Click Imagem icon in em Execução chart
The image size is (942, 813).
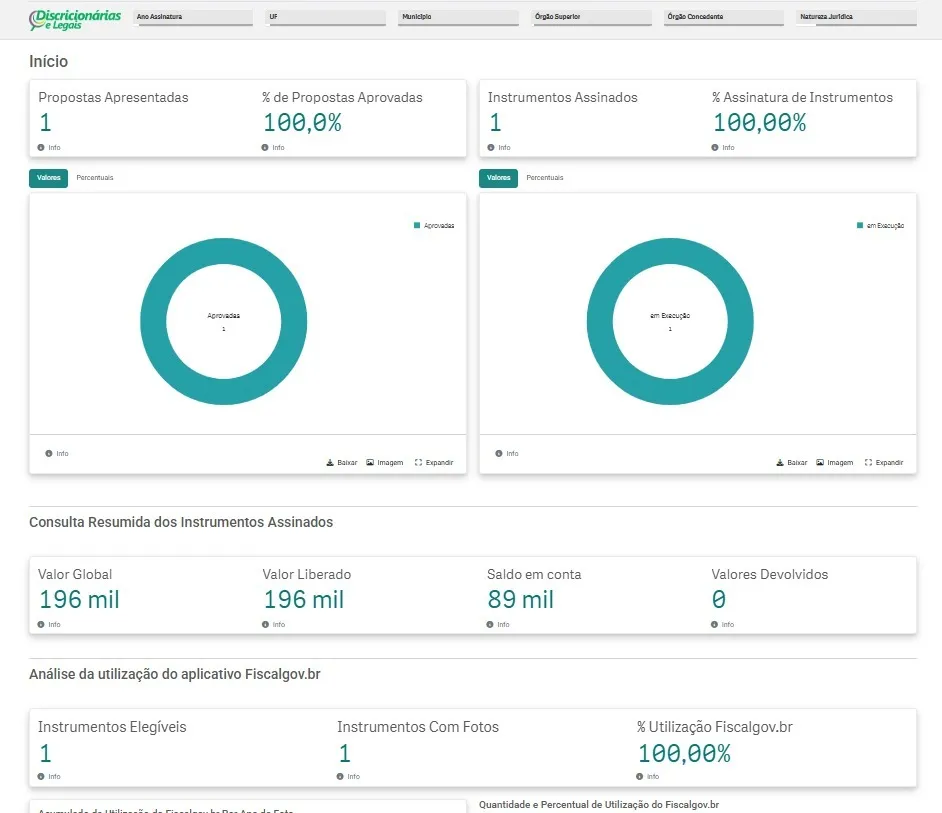[820, 463]
